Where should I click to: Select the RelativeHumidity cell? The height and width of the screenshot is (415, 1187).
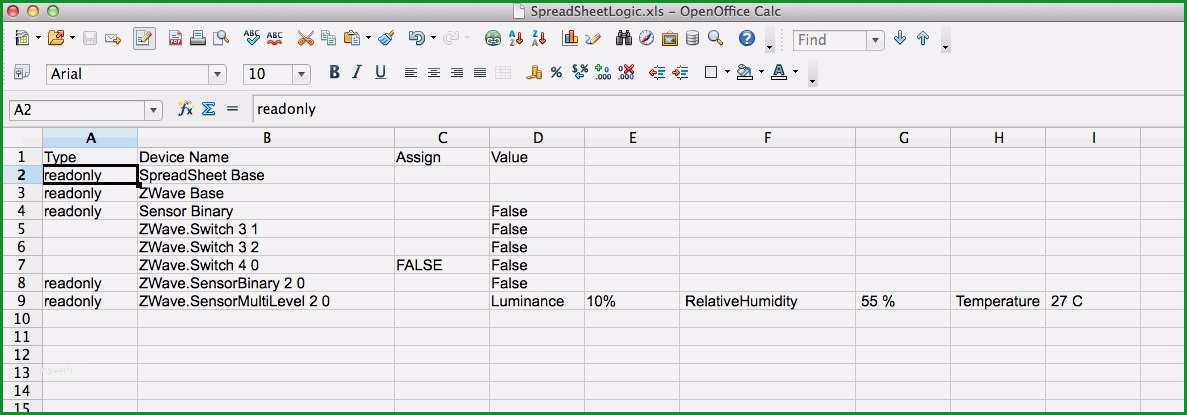[767, 301]
